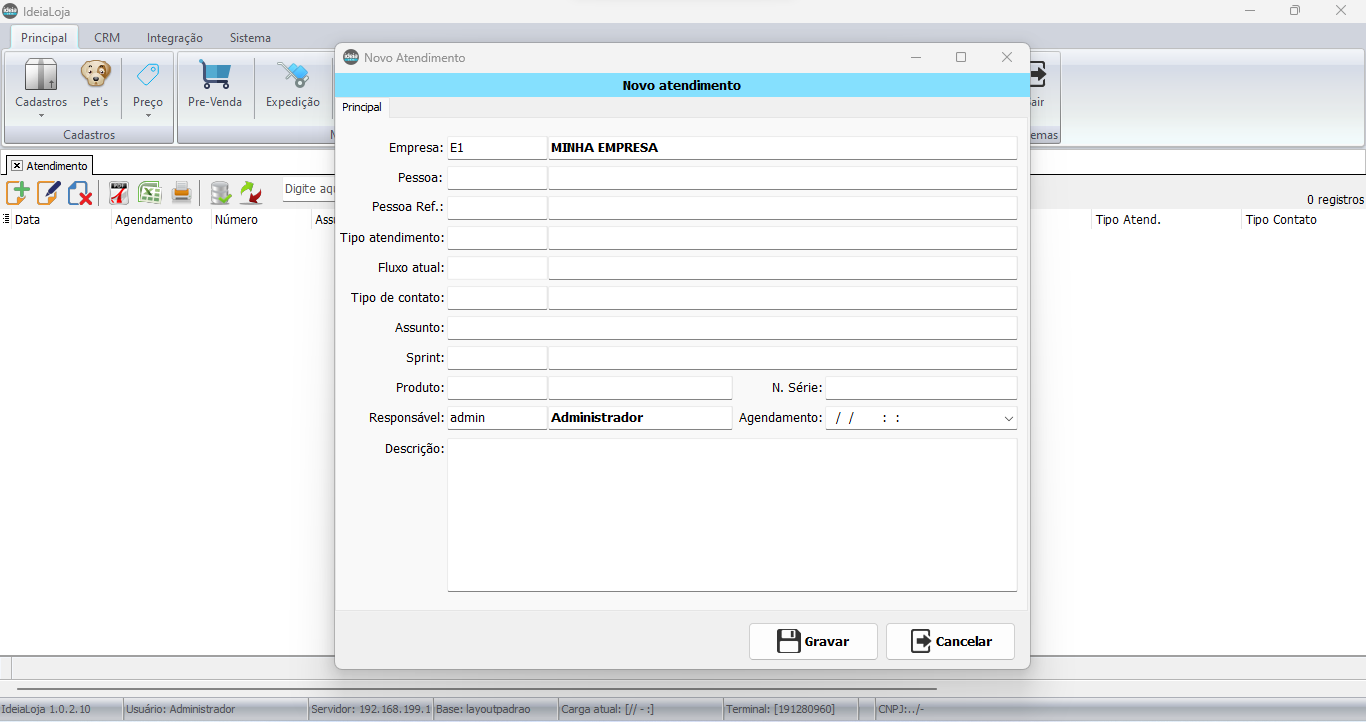Expand the Preço dropdown menu
Image resolution: width=1366 pixels, height=722 pixels.
tap(148, 114)
